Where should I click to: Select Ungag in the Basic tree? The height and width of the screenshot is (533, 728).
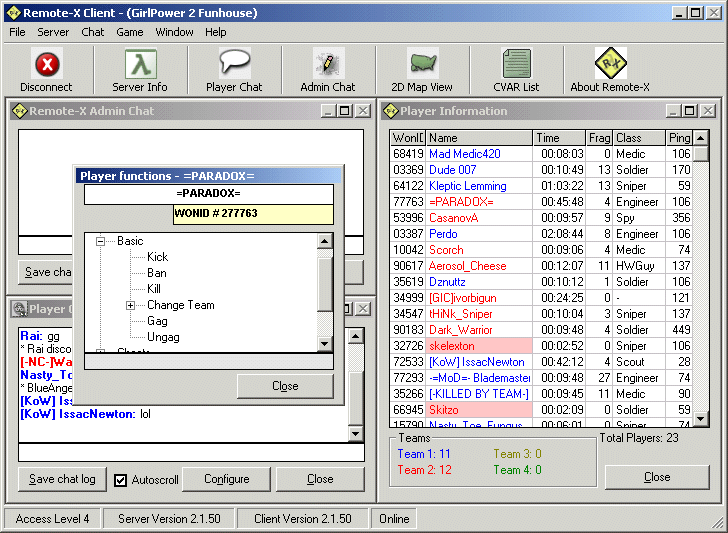[163, 337]
